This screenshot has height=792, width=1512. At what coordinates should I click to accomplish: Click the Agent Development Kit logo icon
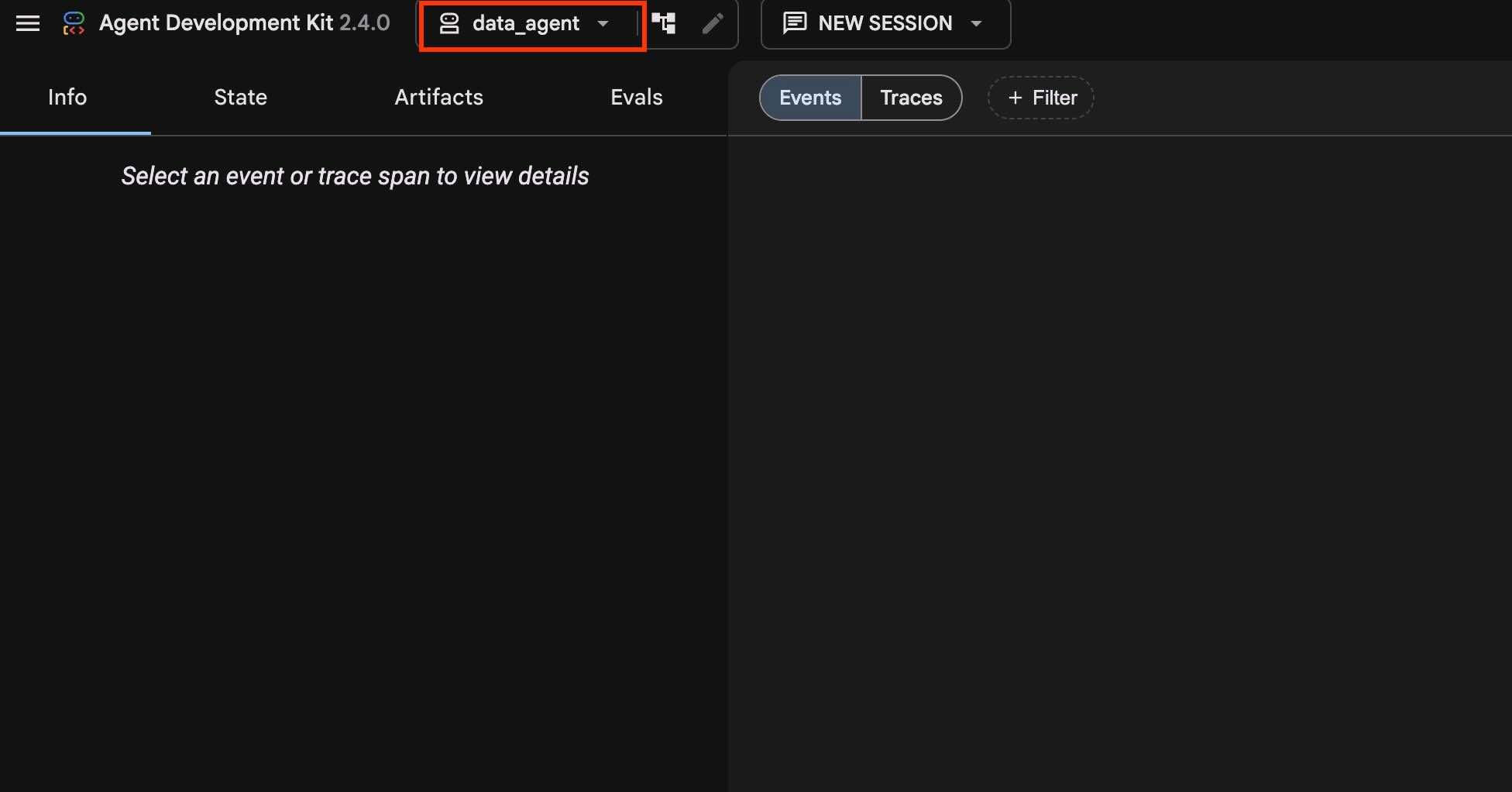pos(74,23)
